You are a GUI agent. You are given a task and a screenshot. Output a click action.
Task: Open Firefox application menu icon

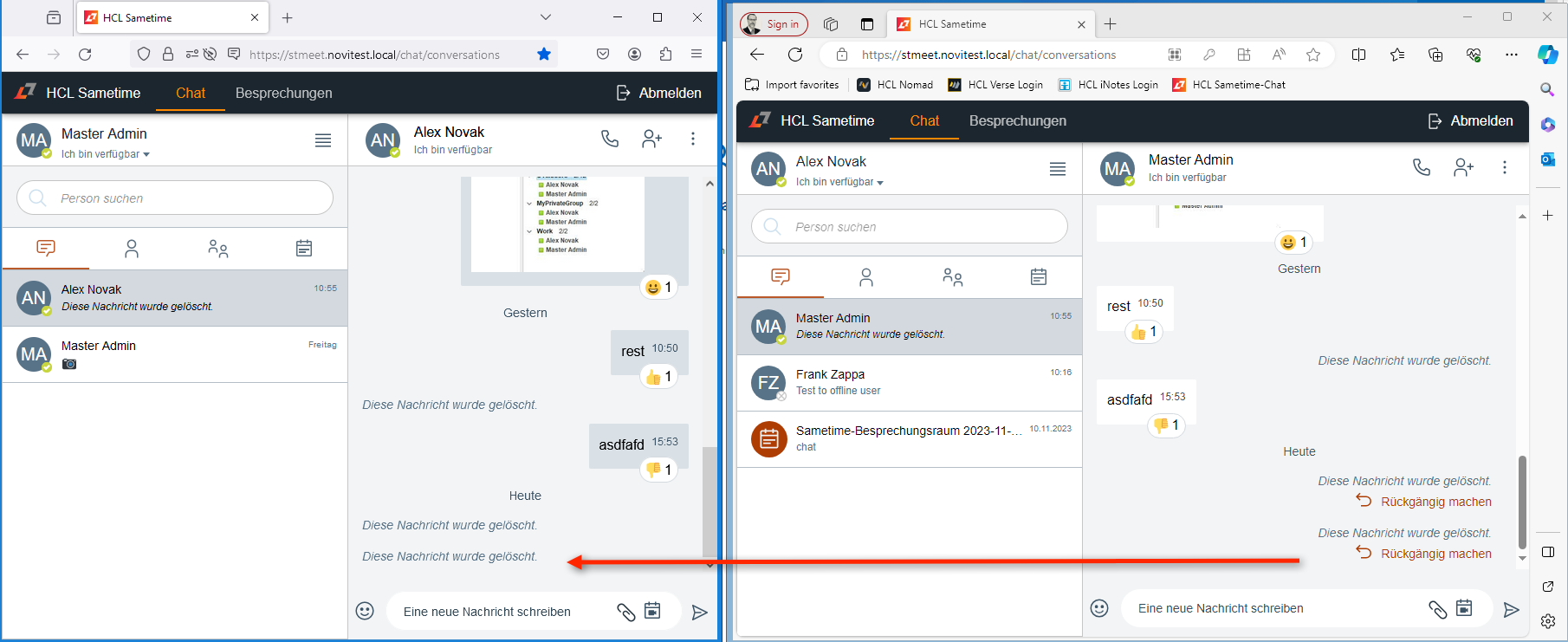pyautogui.click(x=697, y=54)
